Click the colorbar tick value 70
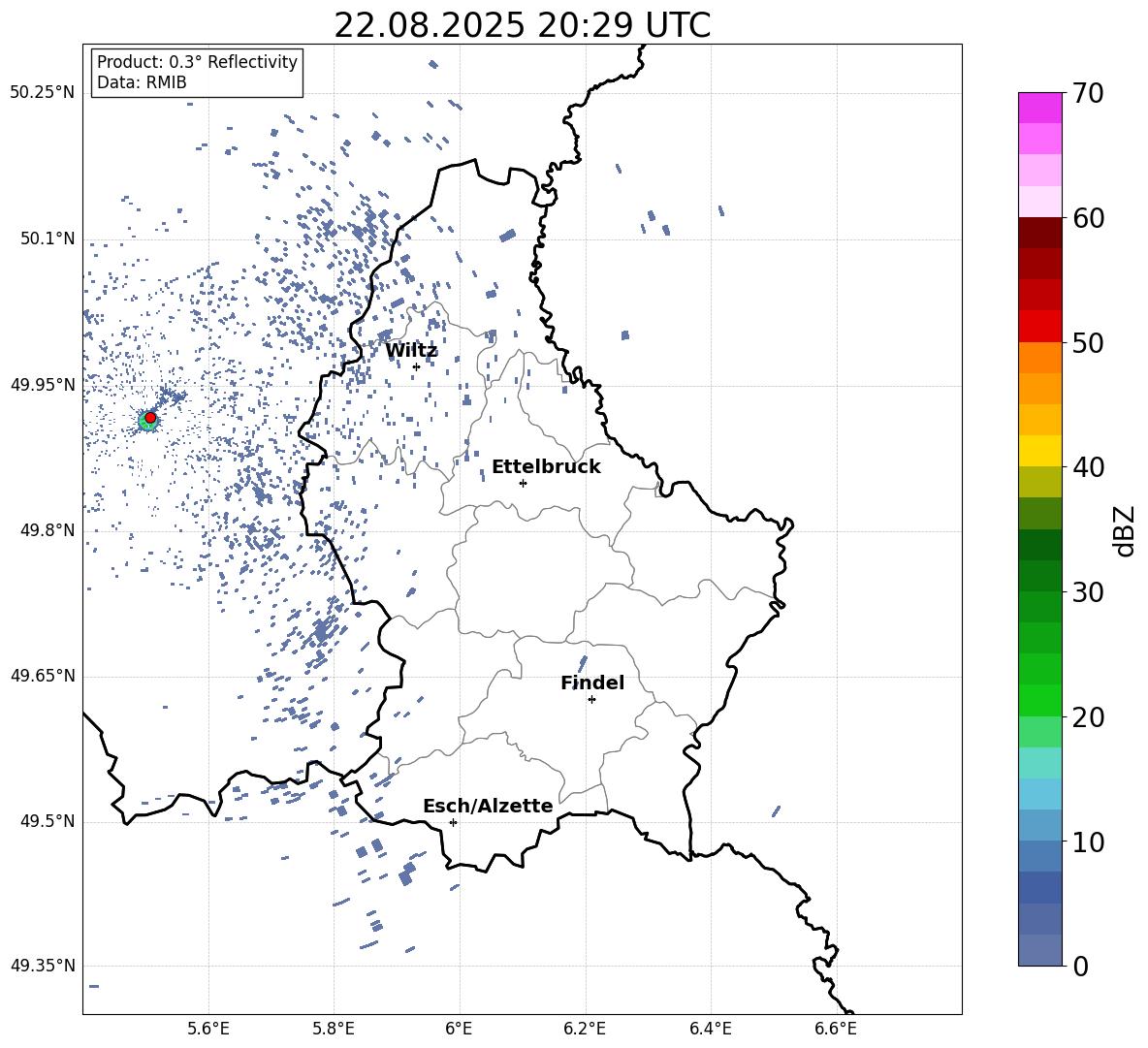This screenshot has height=1048, width=1148. point(1089,94)
